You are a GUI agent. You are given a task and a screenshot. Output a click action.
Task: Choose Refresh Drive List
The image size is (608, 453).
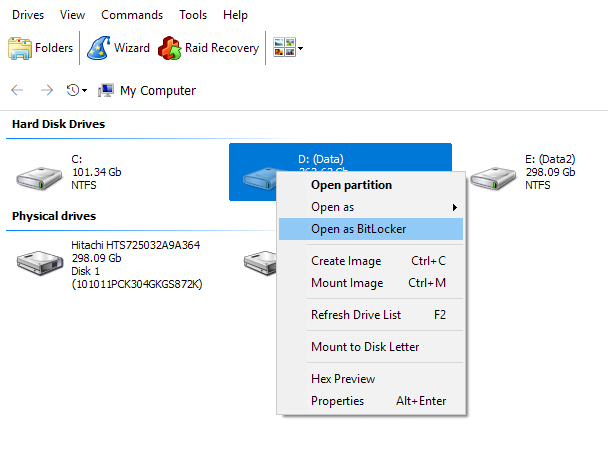click(371, 315)
